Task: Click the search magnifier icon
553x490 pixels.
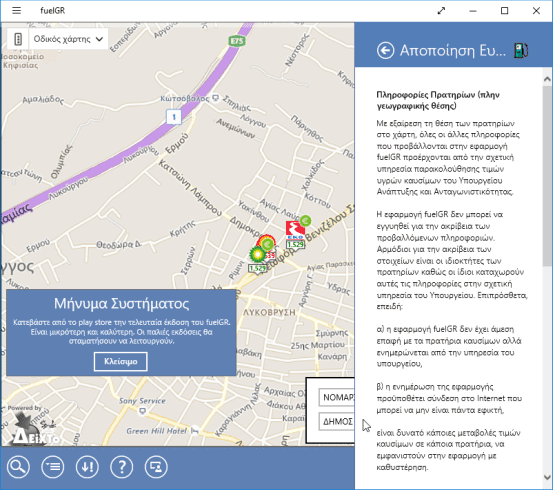Action: [18, 467]
